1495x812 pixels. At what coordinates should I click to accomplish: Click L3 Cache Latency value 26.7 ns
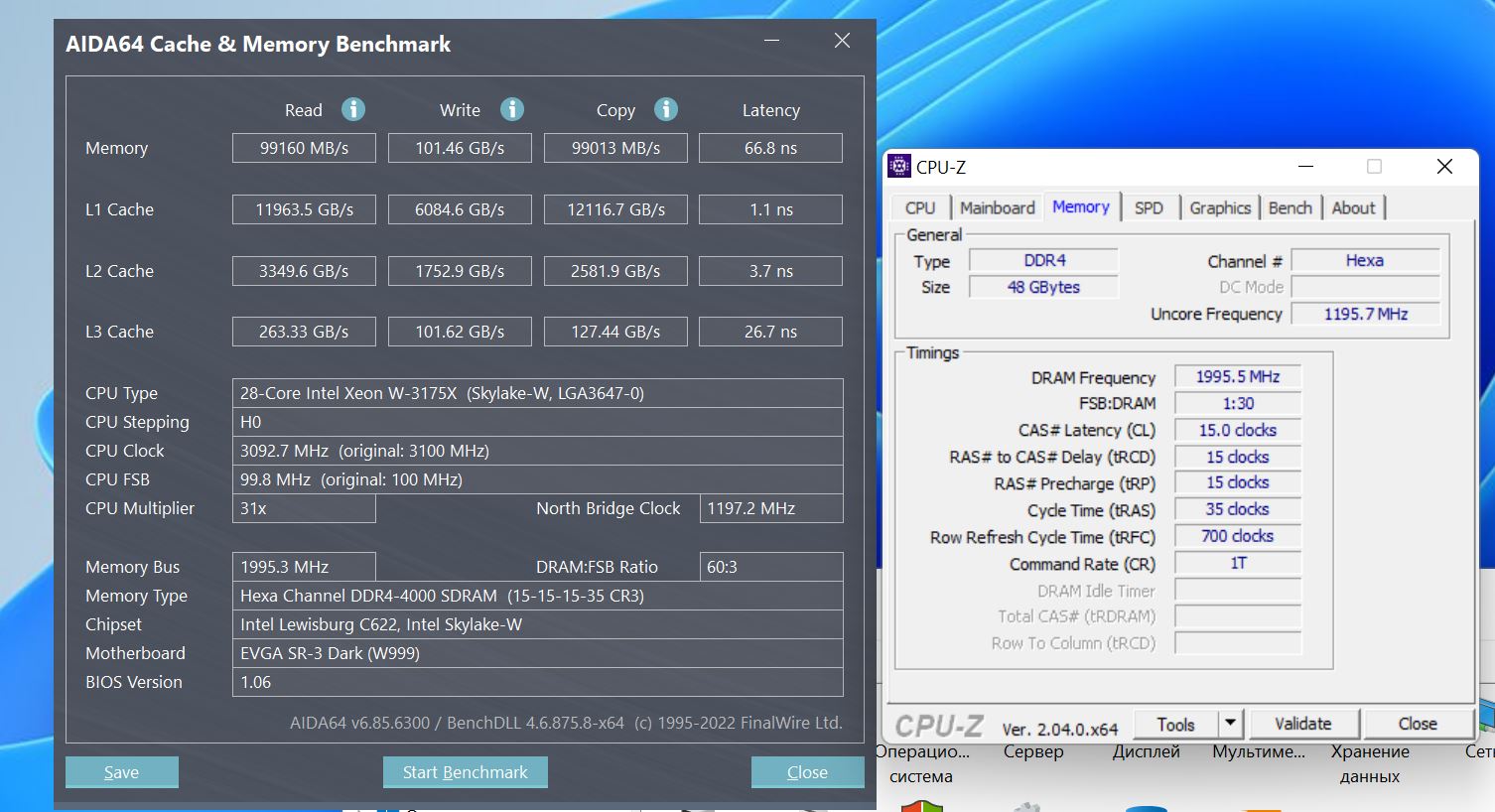[x=771, y=332]
